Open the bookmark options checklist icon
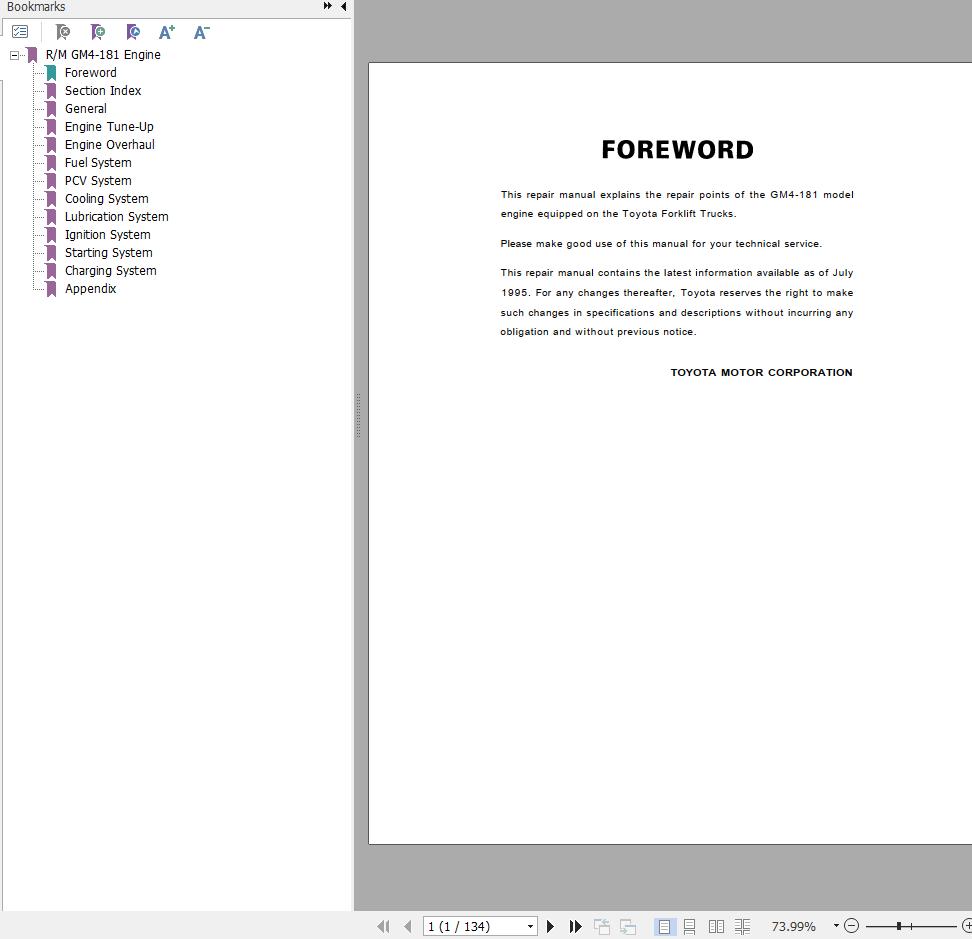The height and width of the screenshot is (939, 972). point(20,32)
